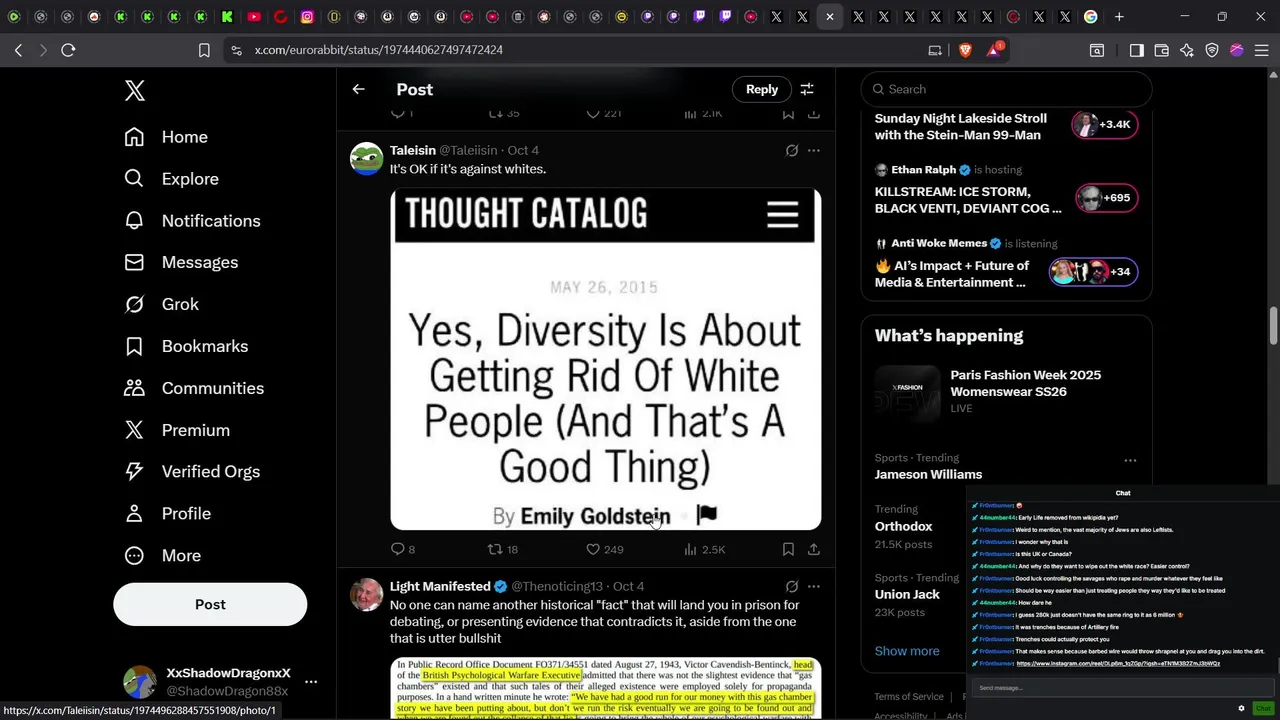The image size is (1280, 720).
Task: Click the Taleiisin display name
Action: 413,150
